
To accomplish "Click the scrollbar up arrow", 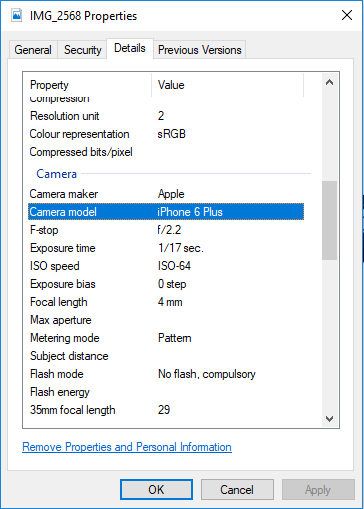I will (329, 82).
